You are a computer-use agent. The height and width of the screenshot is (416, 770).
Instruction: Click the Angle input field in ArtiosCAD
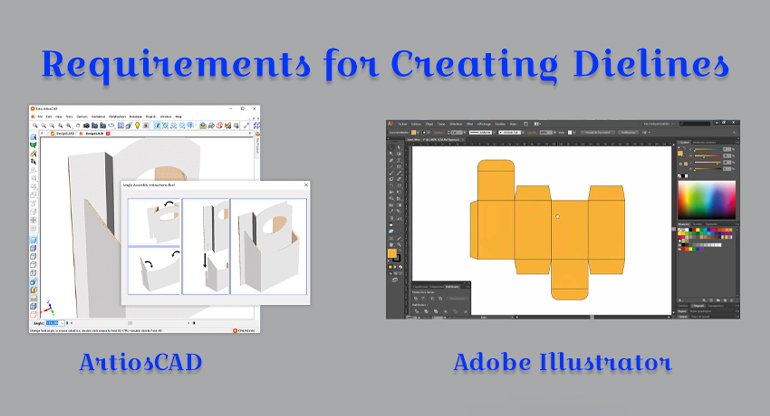[54, 323]
